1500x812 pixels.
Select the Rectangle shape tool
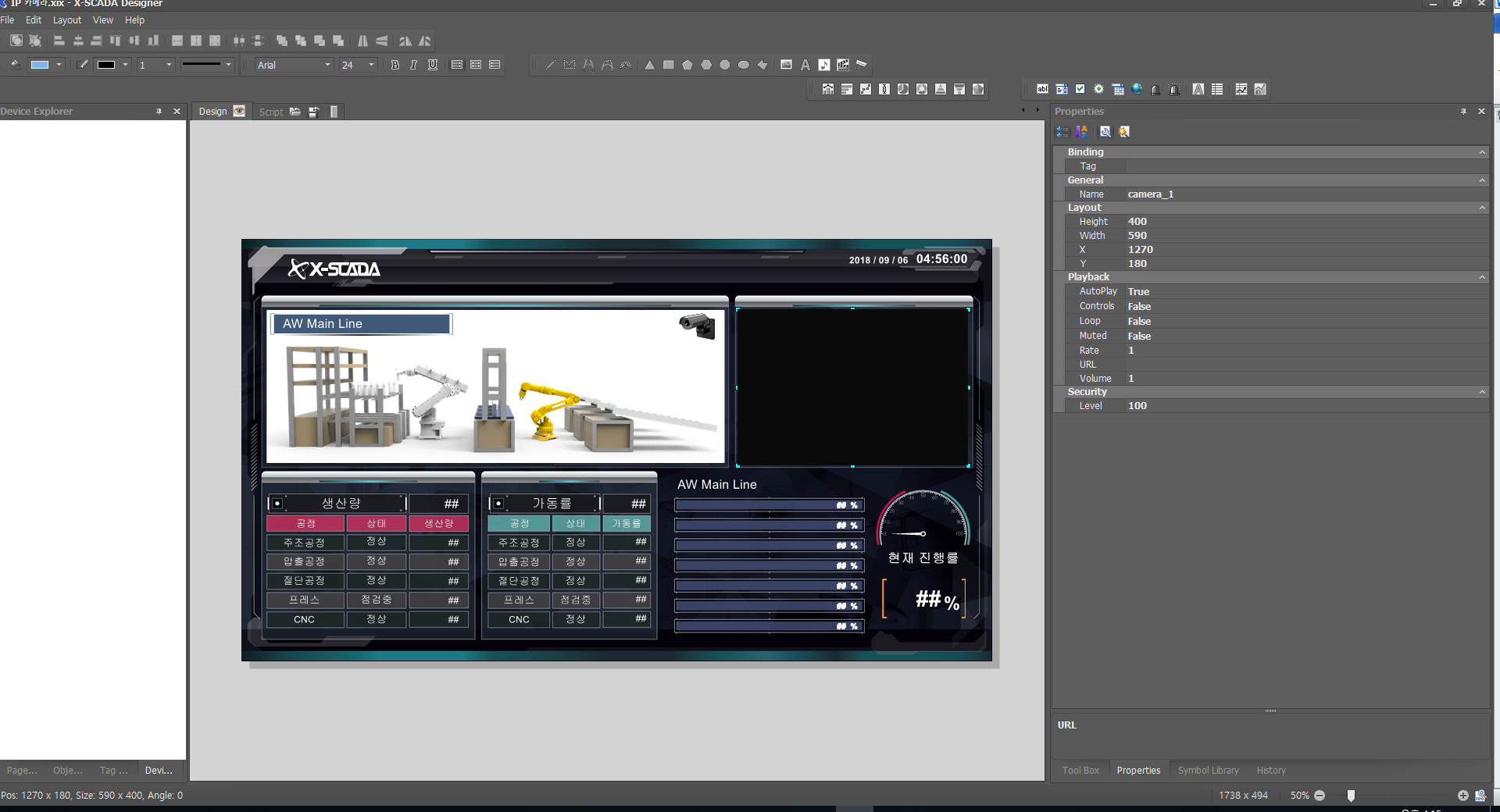click(668, 65)
